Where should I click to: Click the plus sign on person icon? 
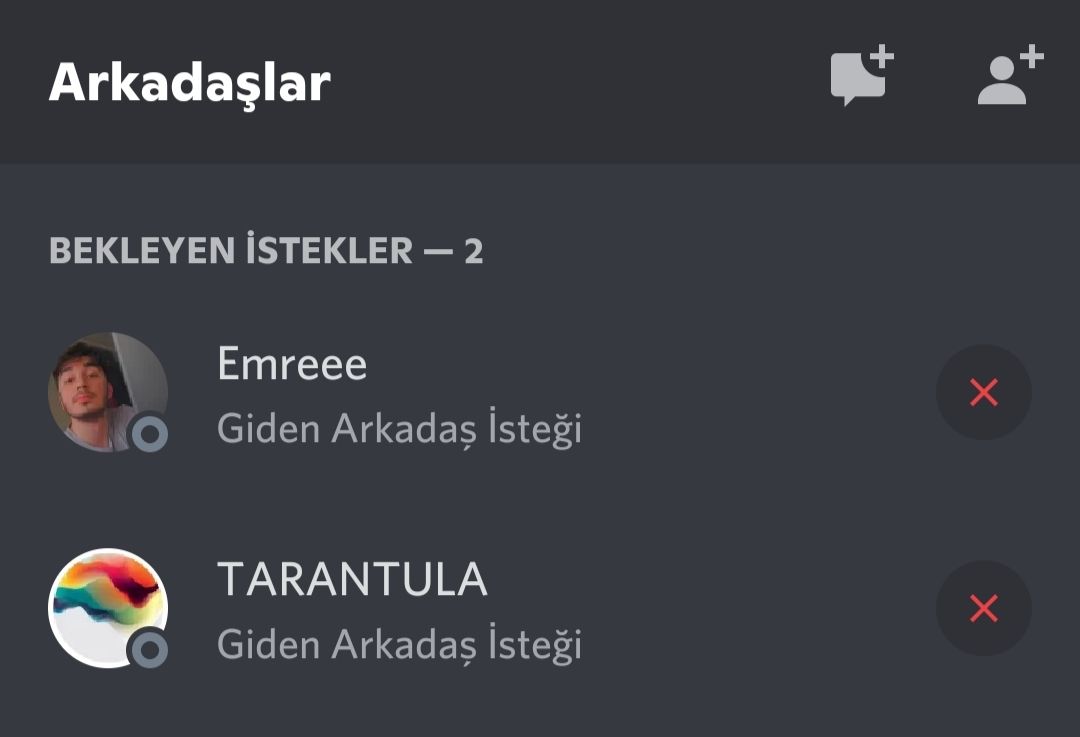tap(1031, 57)
